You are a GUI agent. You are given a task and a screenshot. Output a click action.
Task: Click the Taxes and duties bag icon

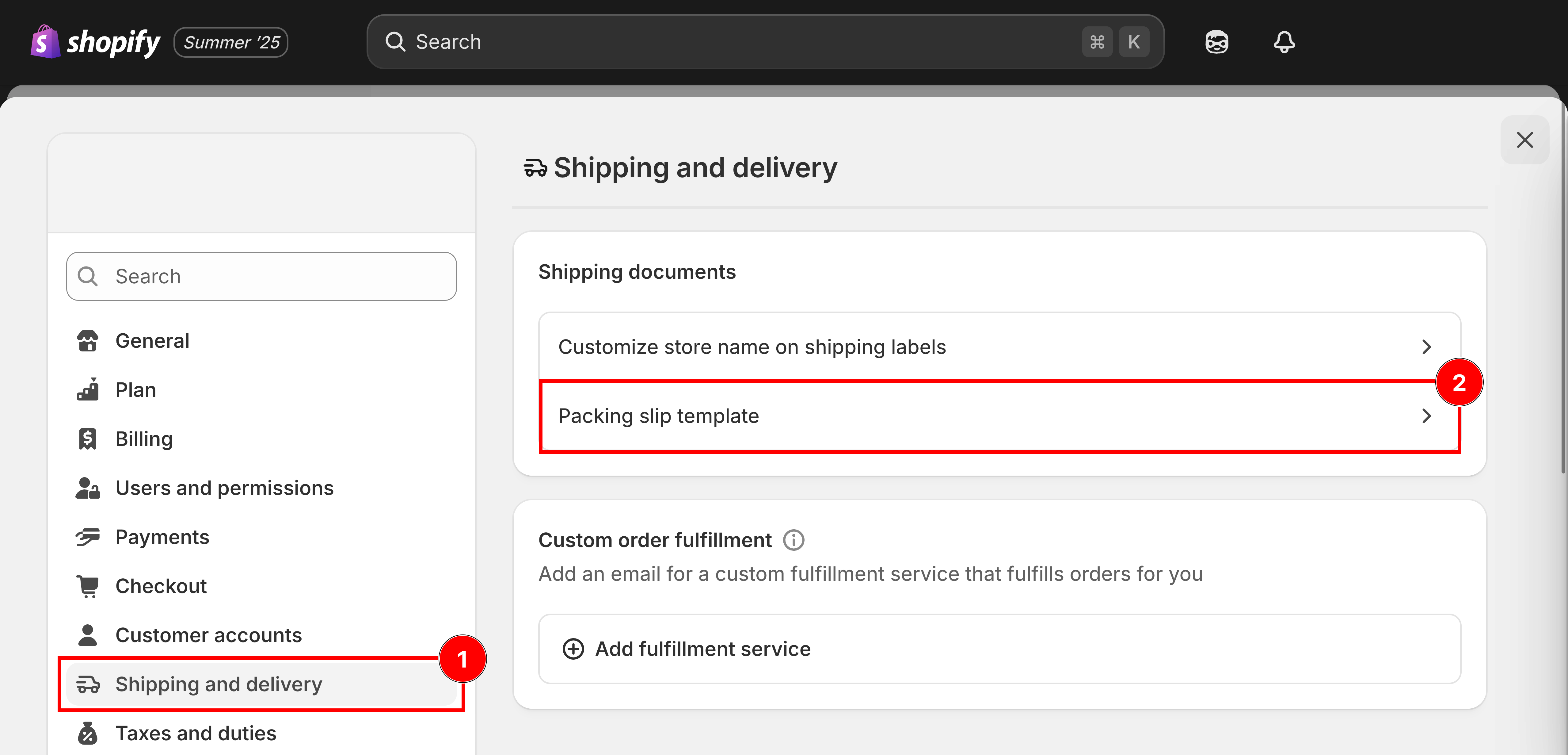[x=88, y=734]
